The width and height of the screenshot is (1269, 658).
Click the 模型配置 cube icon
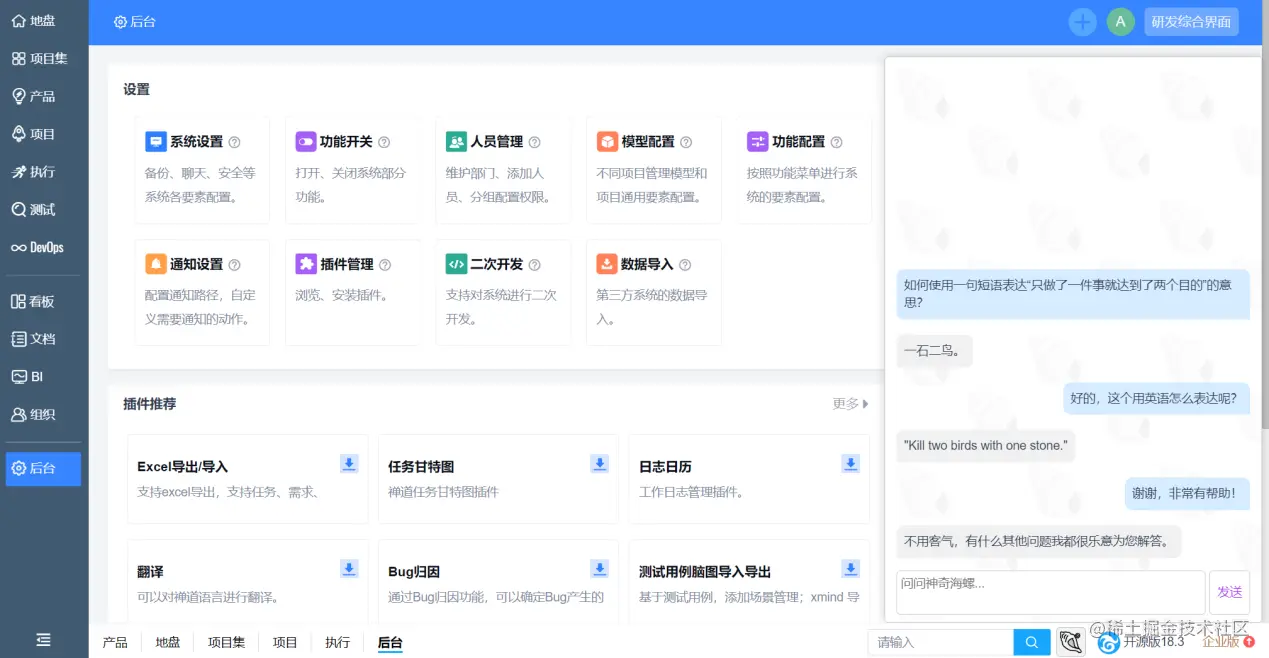click(x=607, y=142)
